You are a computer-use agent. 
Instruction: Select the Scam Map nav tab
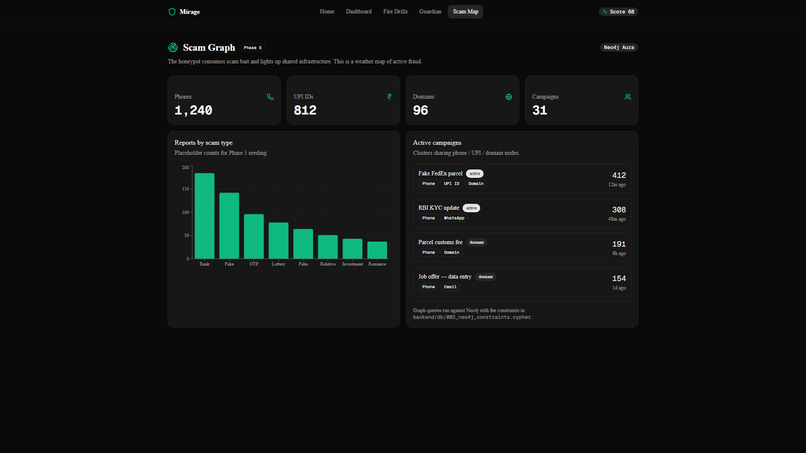[x=465, y=11]
